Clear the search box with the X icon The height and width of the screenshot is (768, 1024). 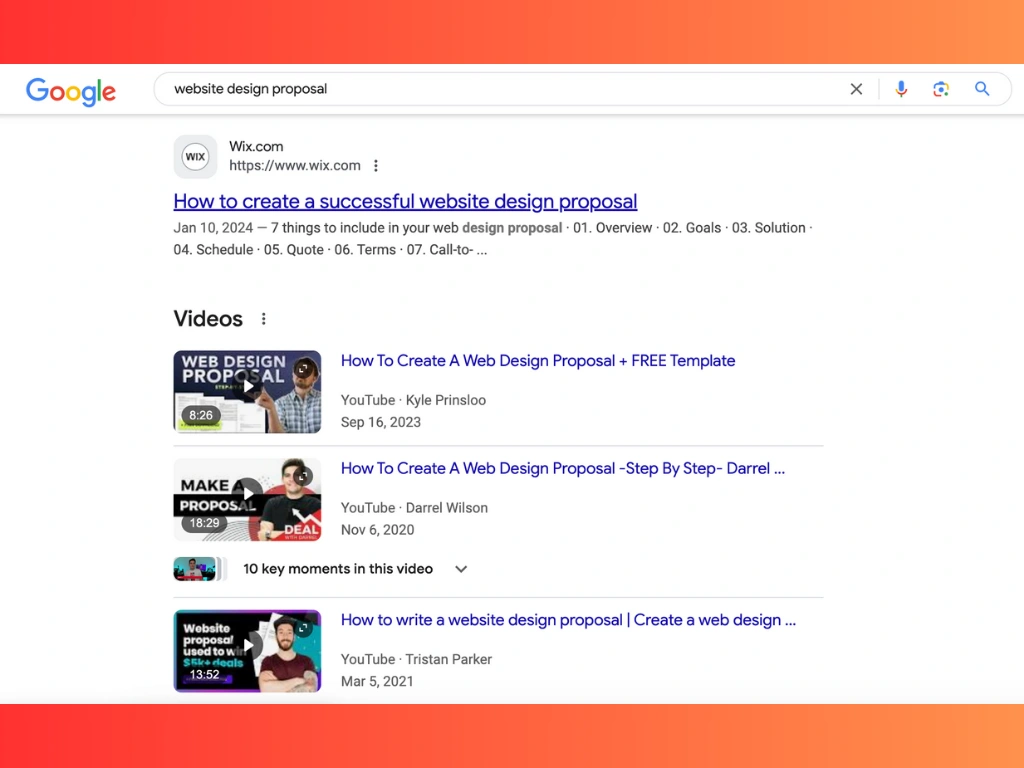point(856,89)
